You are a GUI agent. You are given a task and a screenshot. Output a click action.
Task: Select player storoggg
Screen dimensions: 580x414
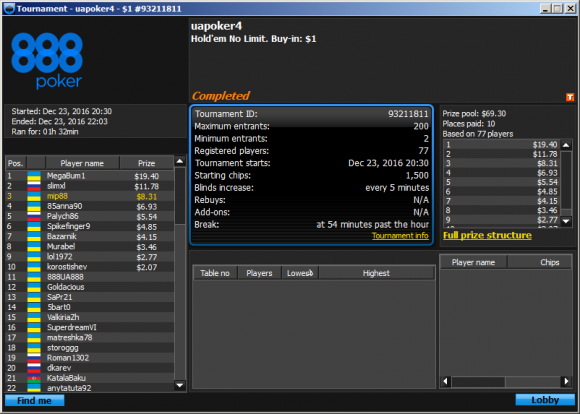(x=90, y=348)
